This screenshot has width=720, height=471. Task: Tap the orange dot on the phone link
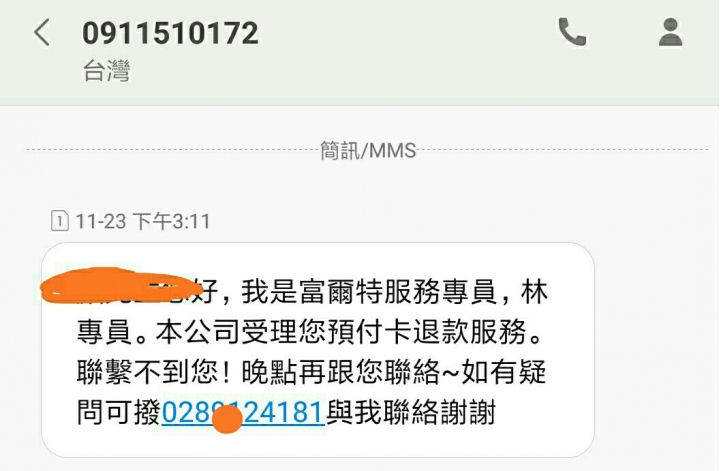[228, 419]
